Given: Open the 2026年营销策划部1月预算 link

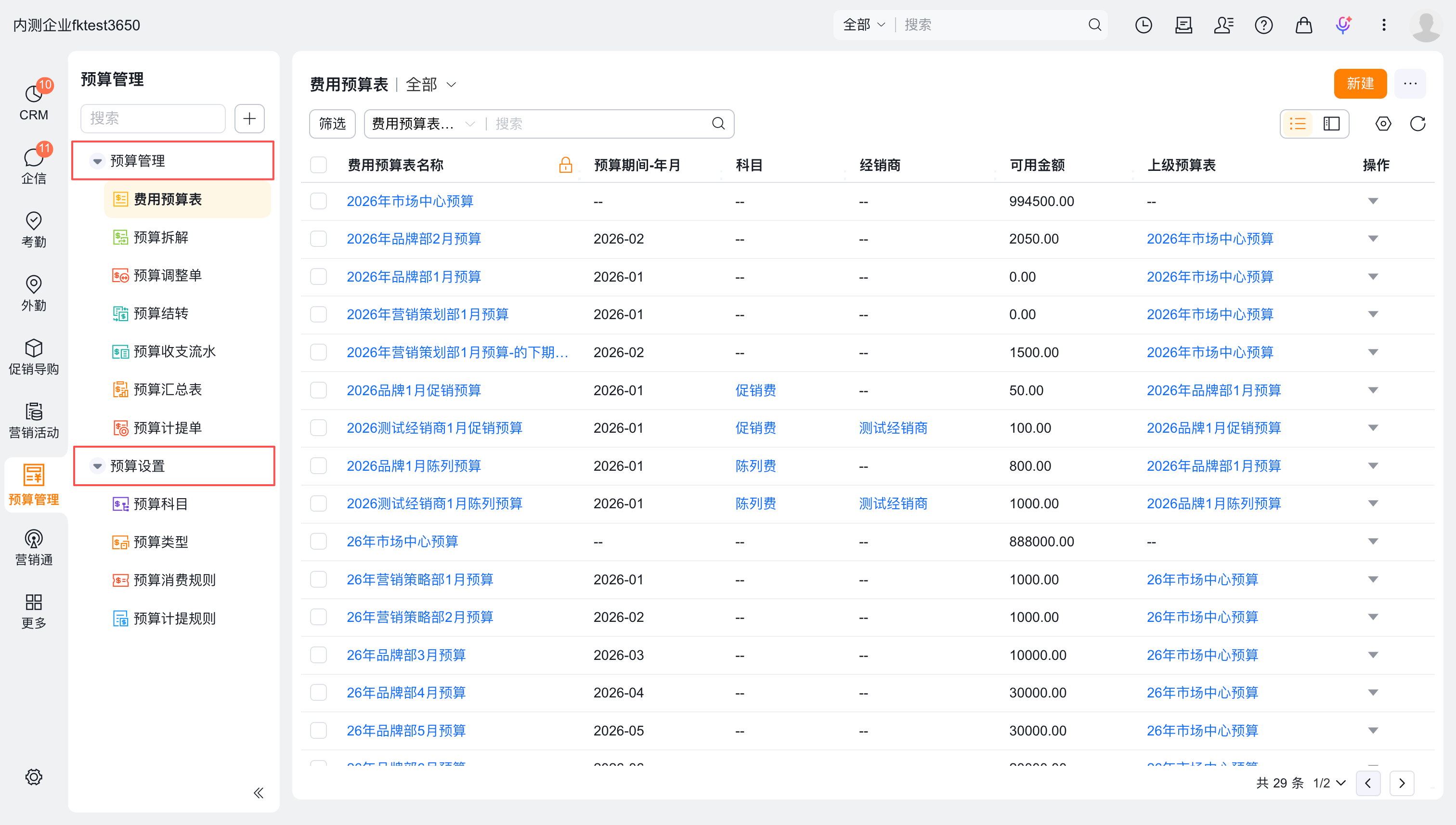Looking at the screenshot, I should point(428,314).
